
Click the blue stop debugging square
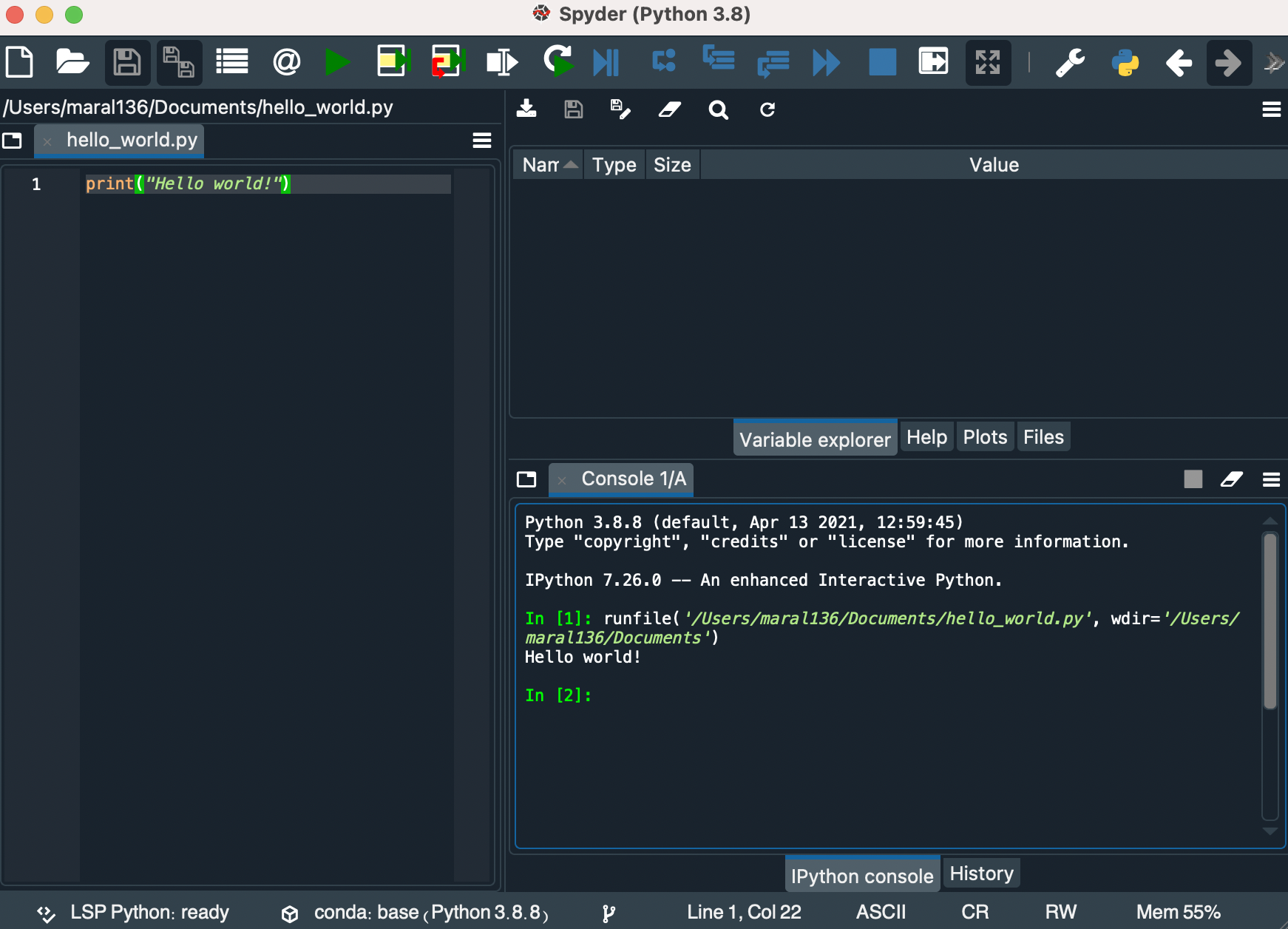[882, 62]
